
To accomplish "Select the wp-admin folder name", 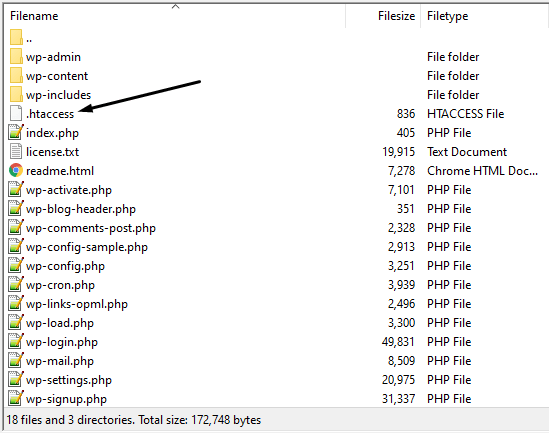I will [53, 57].
